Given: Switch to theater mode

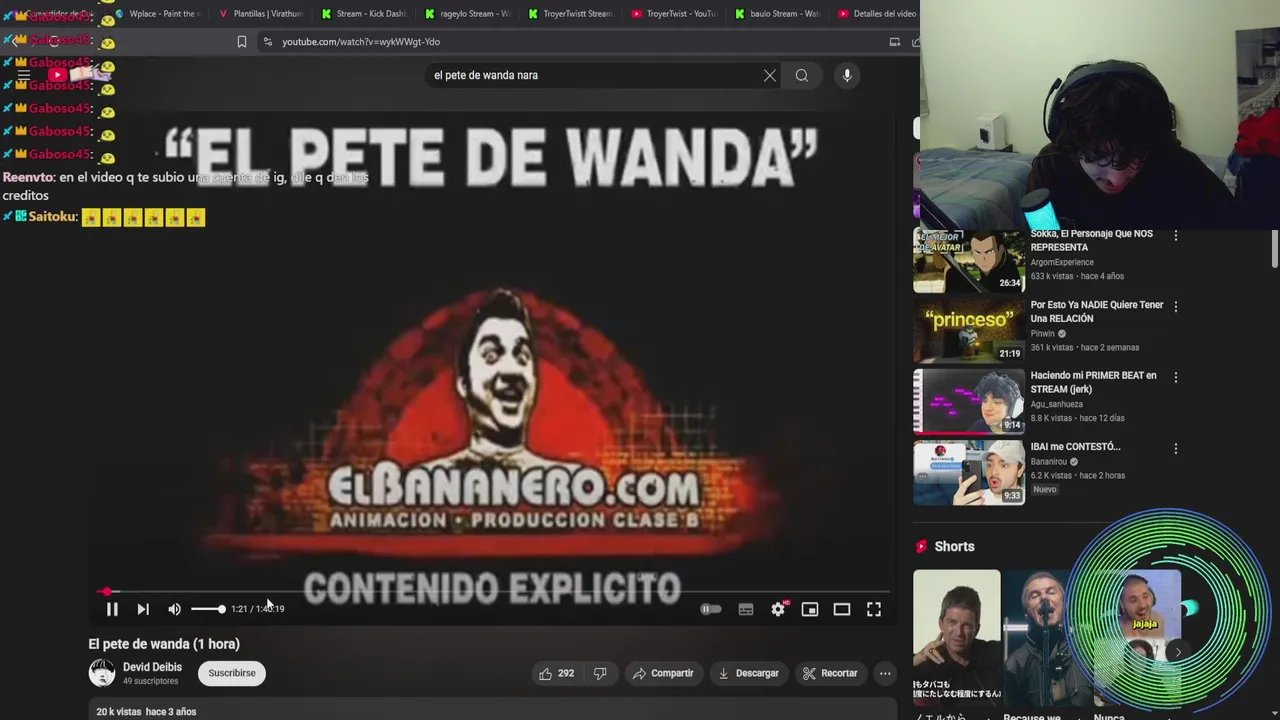Looking at the screenshot, I should point(842,609).
